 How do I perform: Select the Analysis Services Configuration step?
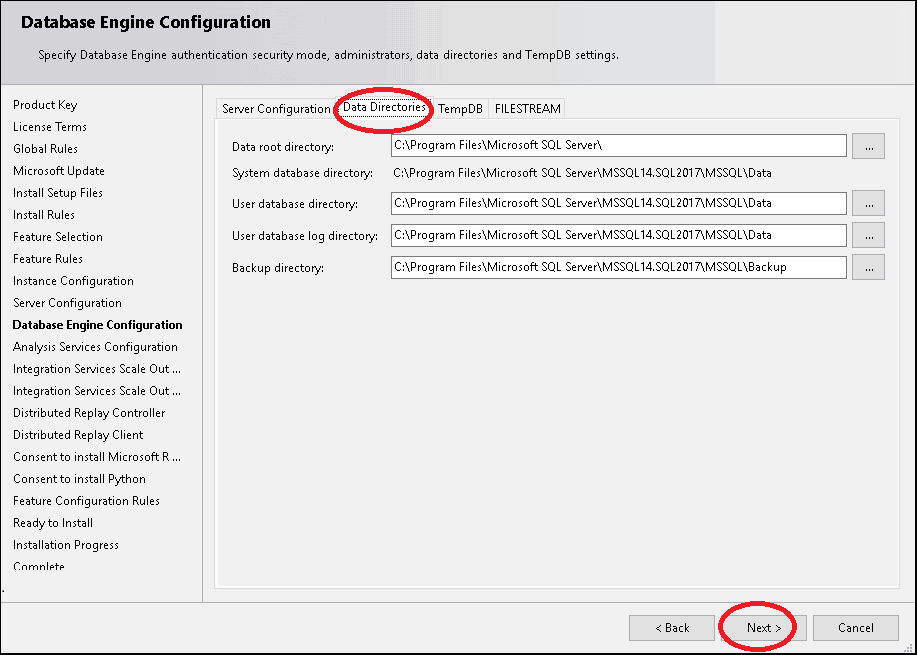[x=95, y=347]
